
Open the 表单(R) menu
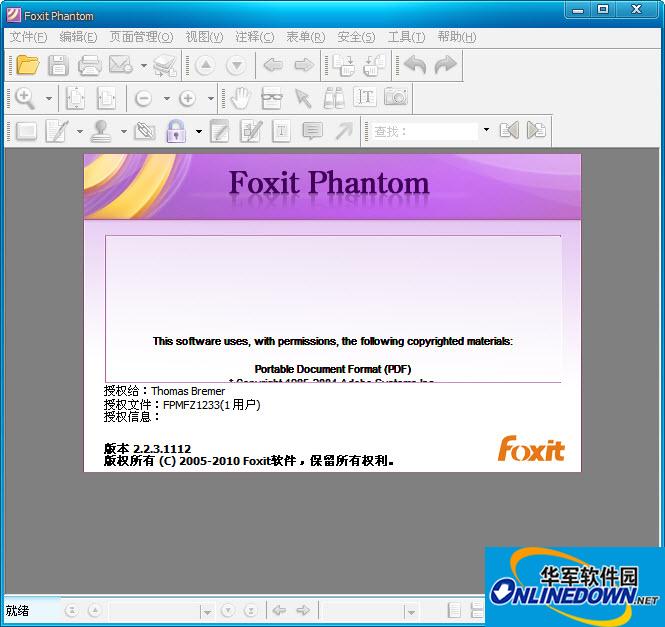(x=305, y=37)
